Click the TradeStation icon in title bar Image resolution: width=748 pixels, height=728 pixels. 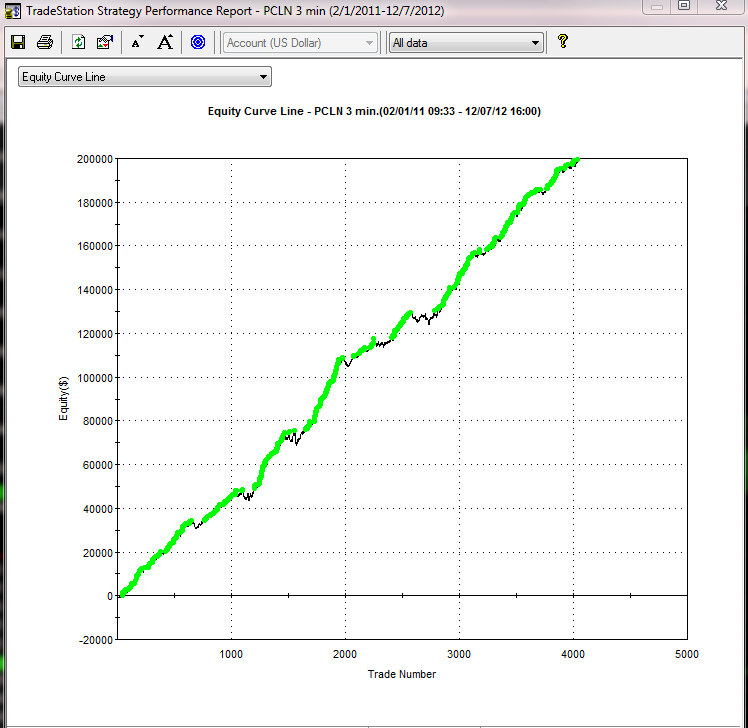point(12,11)
